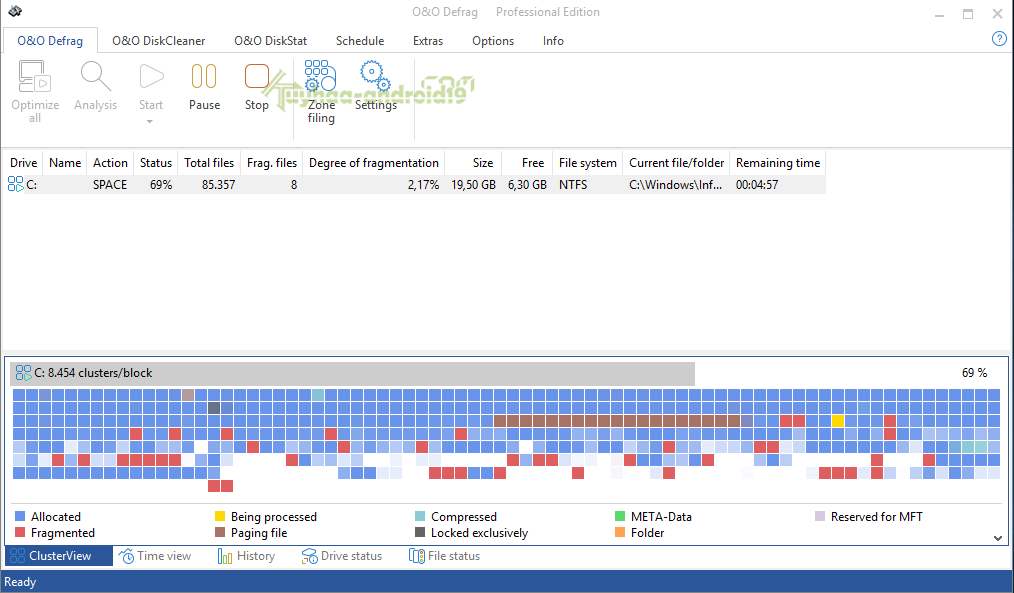Open the Info tab
This screenshot has width=1014, height=593.
[553, 41]
